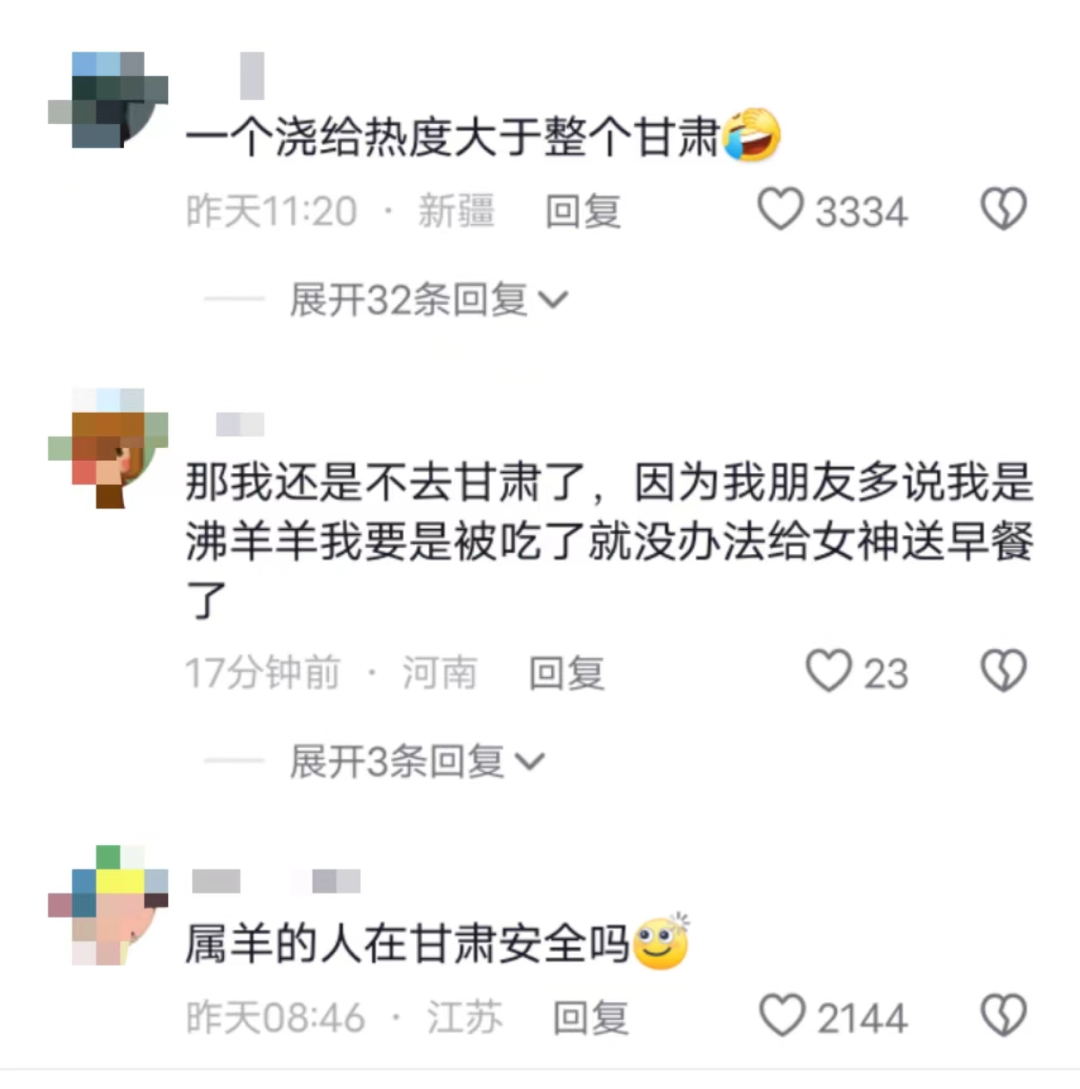The image size is (1080, 1089).
Task: Dislike the Xinjiang user's comment
Action: 1003,209
